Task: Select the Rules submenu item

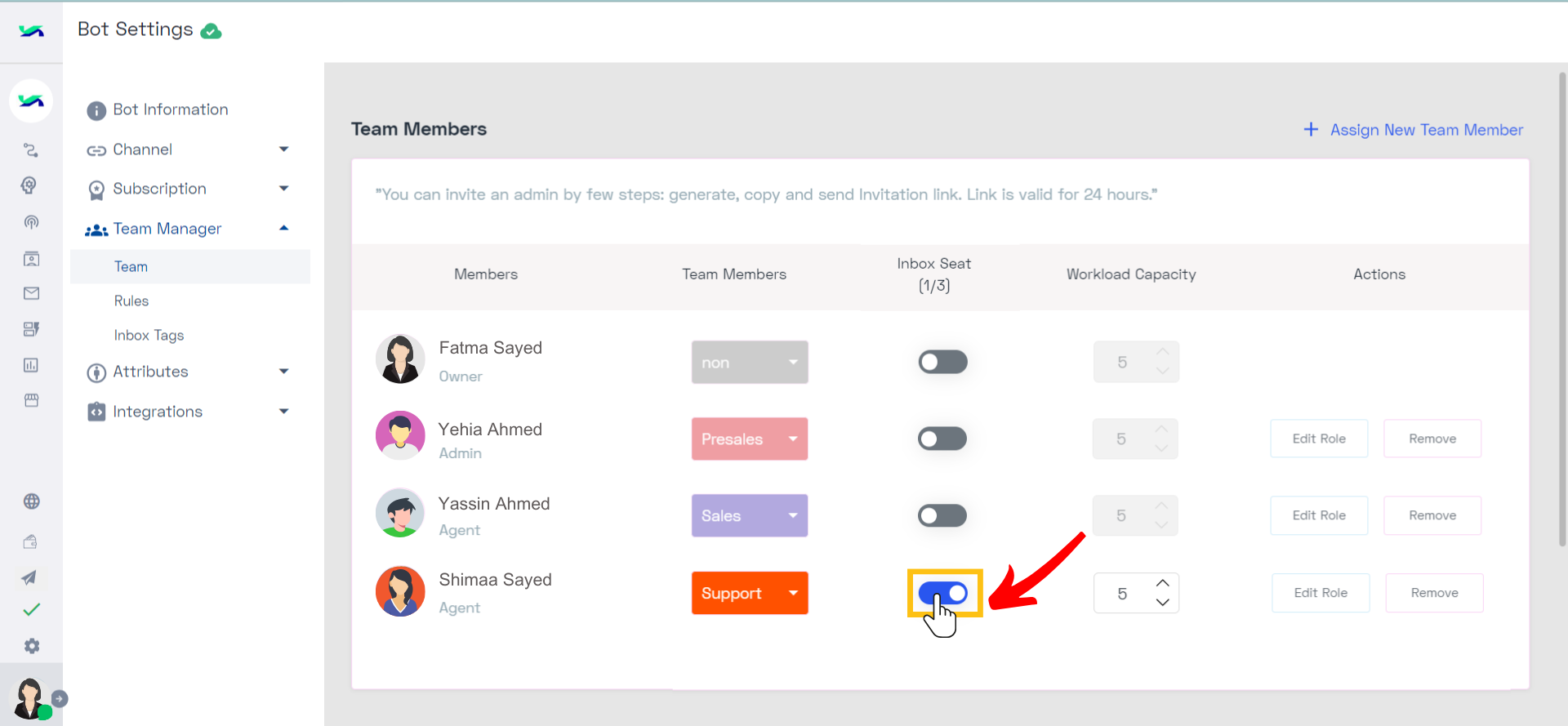Action: coord(131,301)
